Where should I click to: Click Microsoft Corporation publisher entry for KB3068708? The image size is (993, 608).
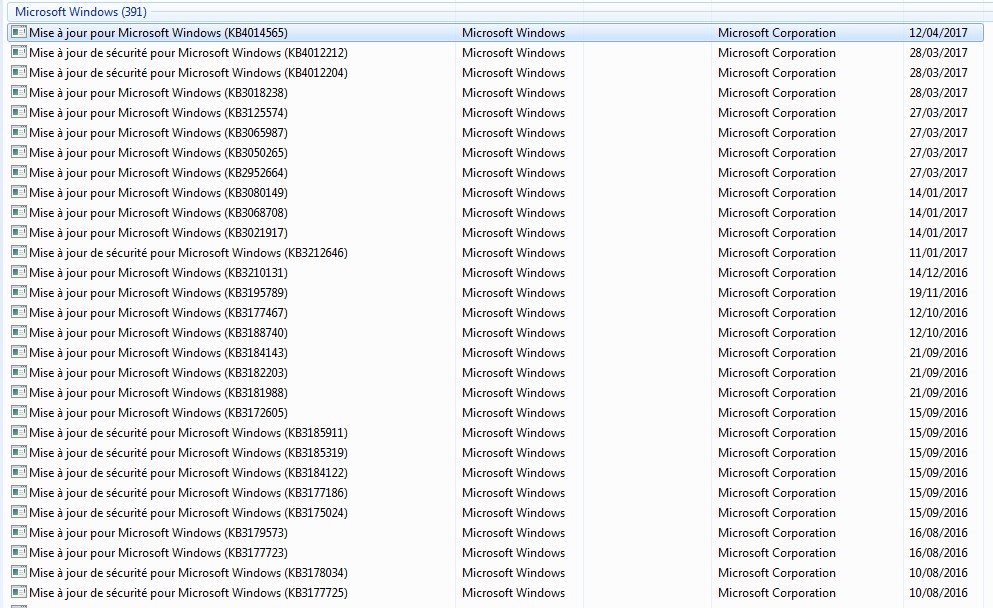777,212
